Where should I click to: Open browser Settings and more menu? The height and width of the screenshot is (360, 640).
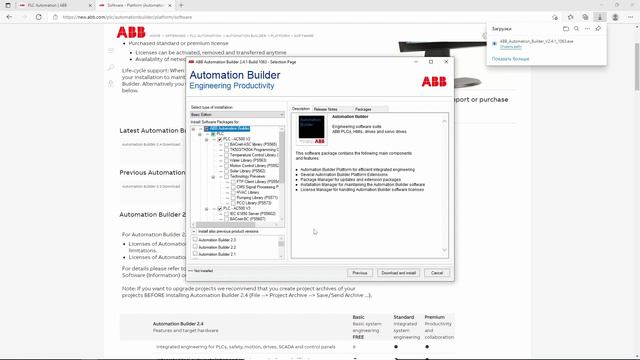point(630,17)
